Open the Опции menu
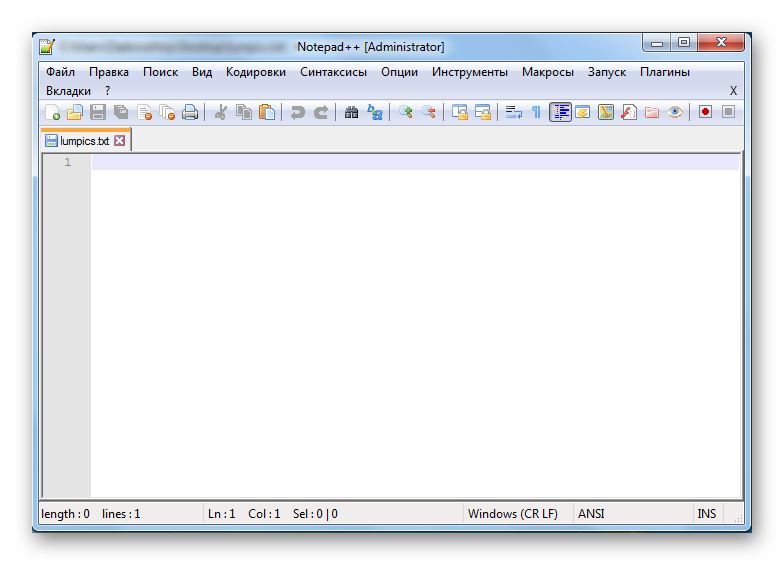Viewport: 784px width, 565px height. 399,72
